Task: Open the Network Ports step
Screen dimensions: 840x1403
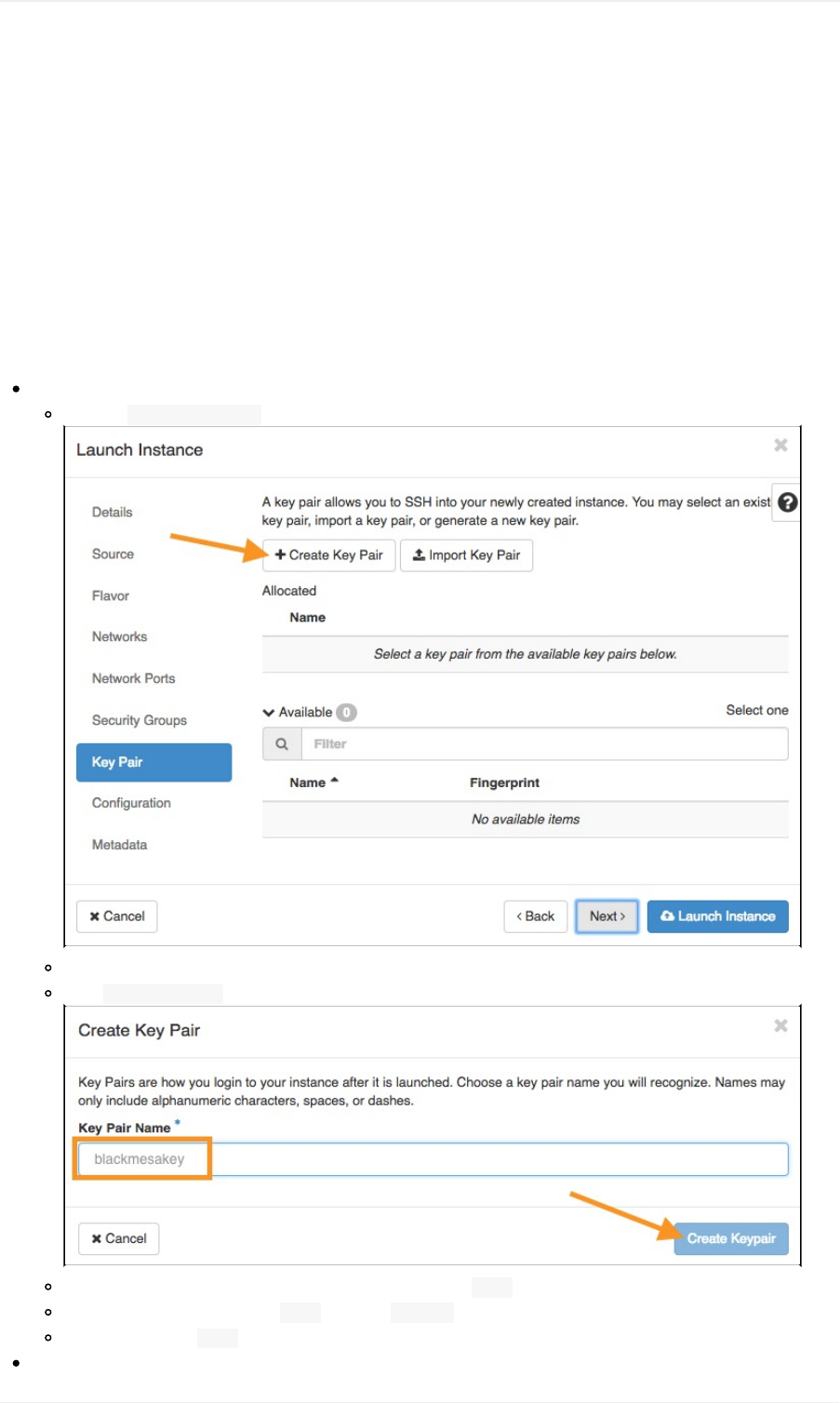Action: coord(133,679)
